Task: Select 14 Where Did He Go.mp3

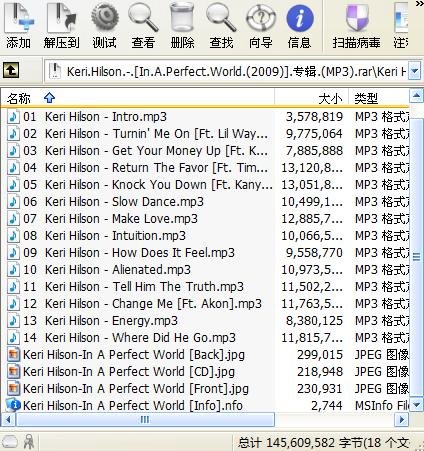Action: [121, 338]
